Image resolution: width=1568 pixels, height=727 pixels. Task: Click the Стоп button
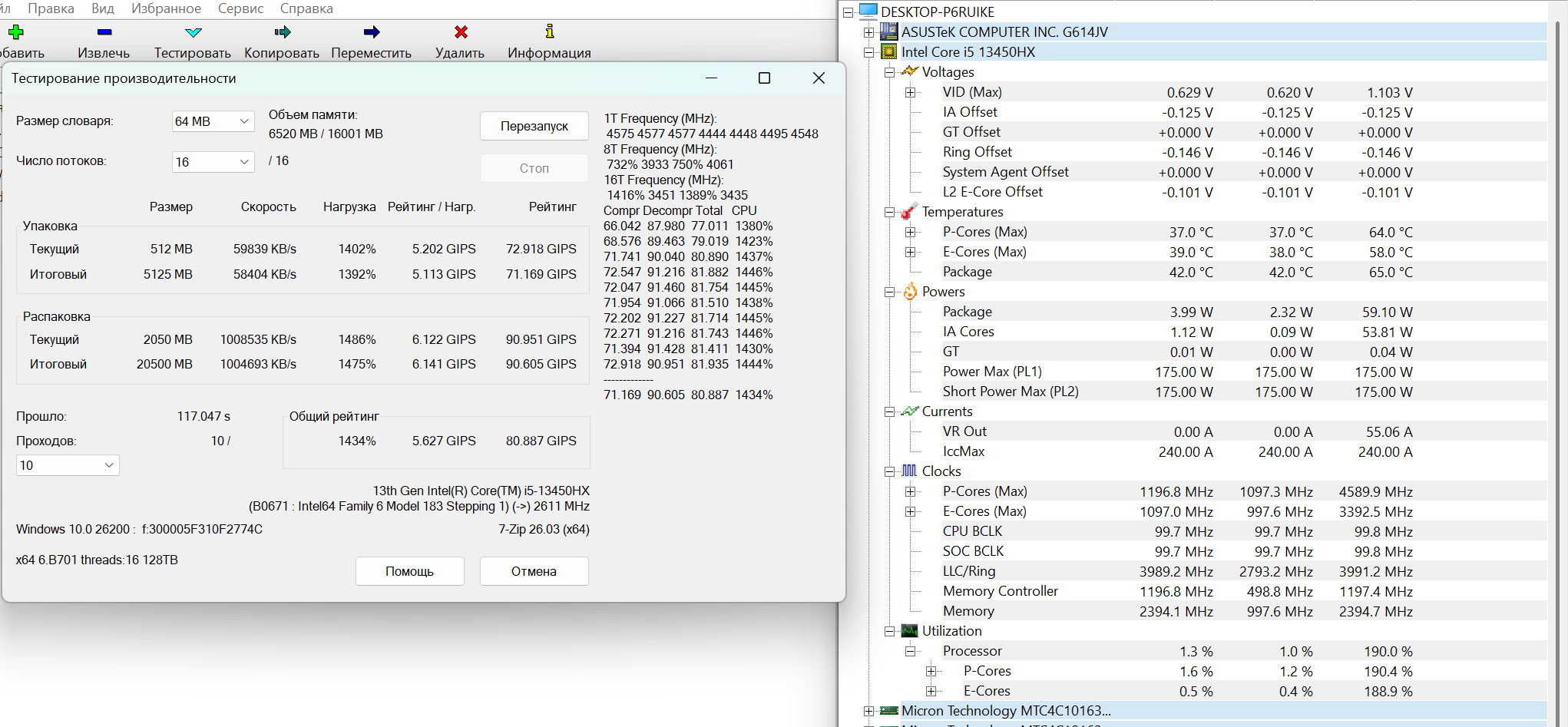(x=534, y=168)
